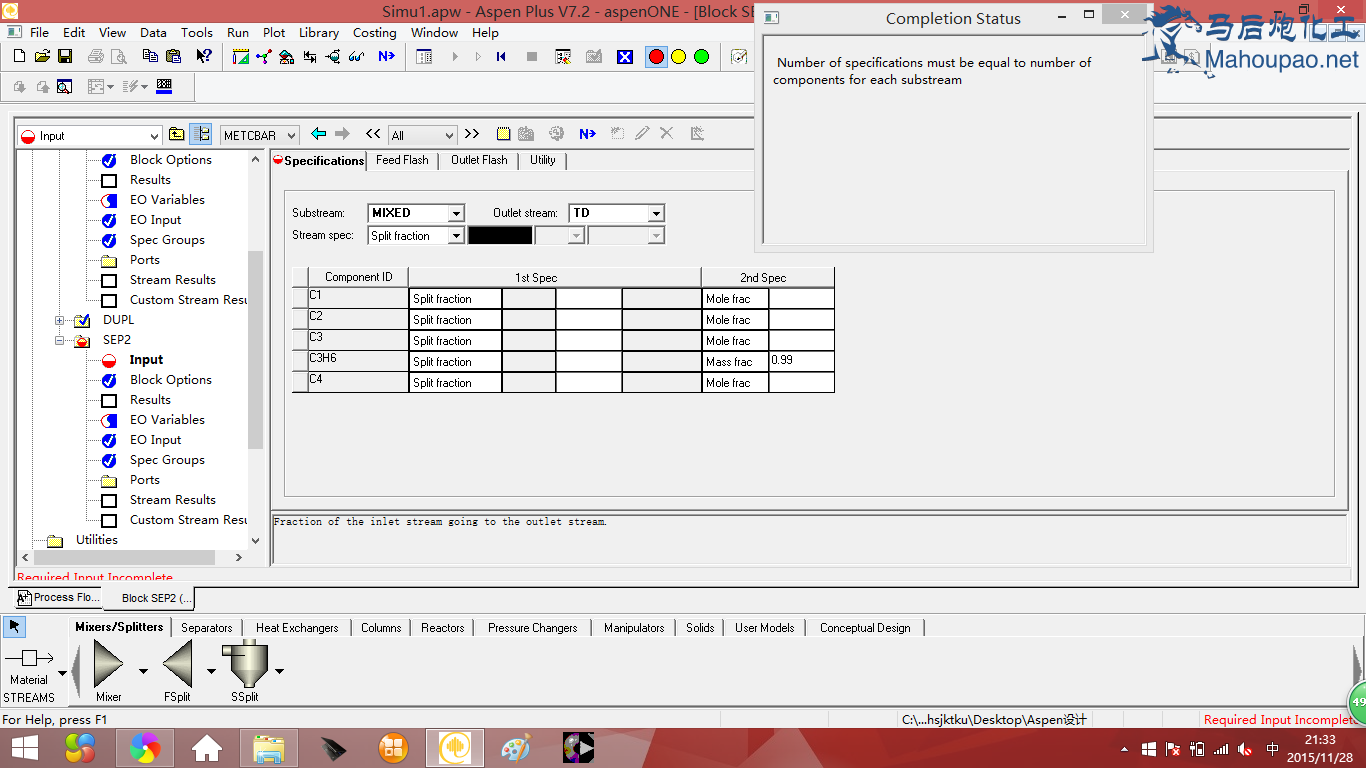Select the Mixer block model
The image size is (1366, 768).
click(x=108, y=666)
